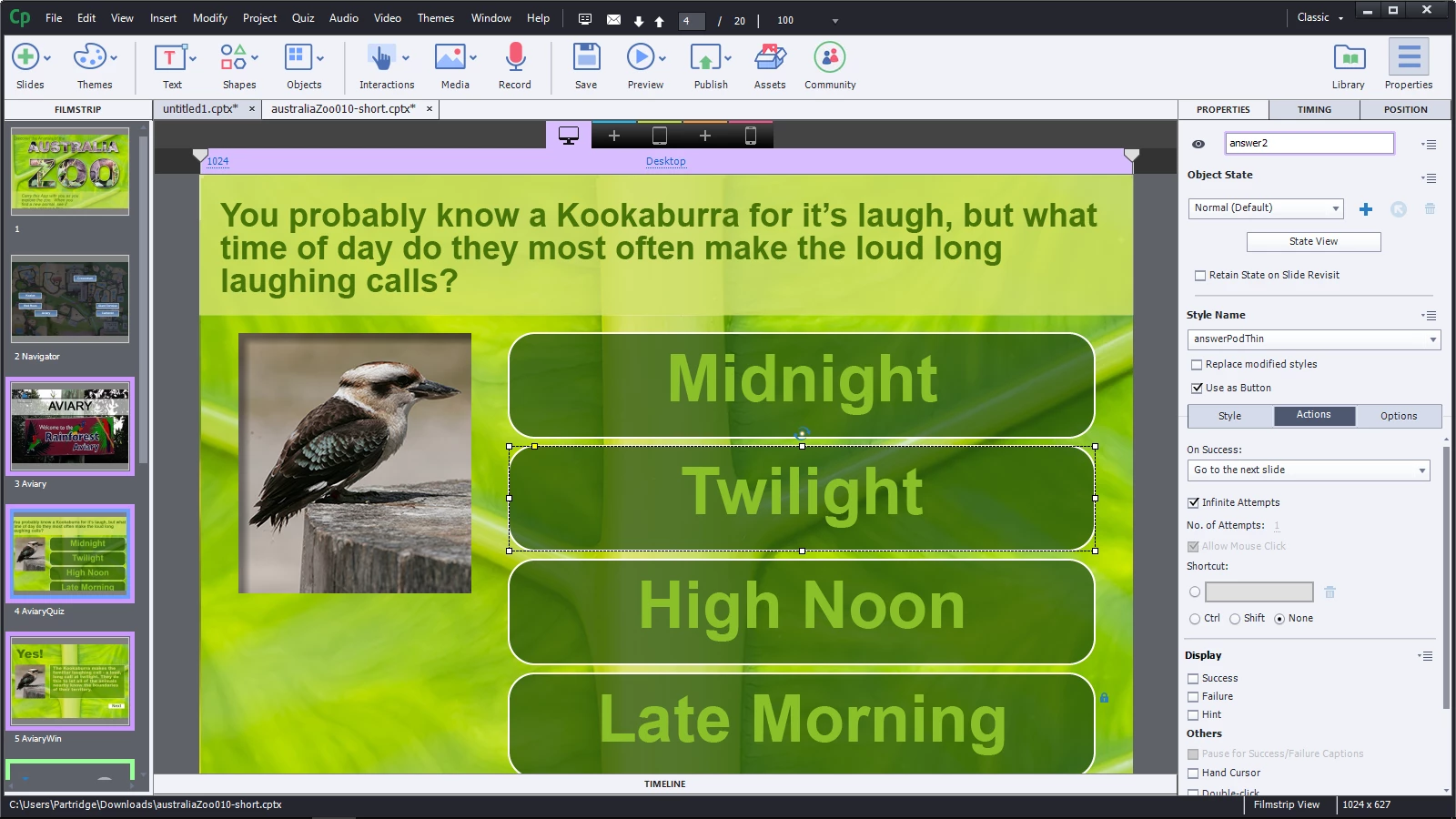Select the tablet breakpoint icon
The width and height of the screenshot is (1456, 819).
tap(660, 136)
